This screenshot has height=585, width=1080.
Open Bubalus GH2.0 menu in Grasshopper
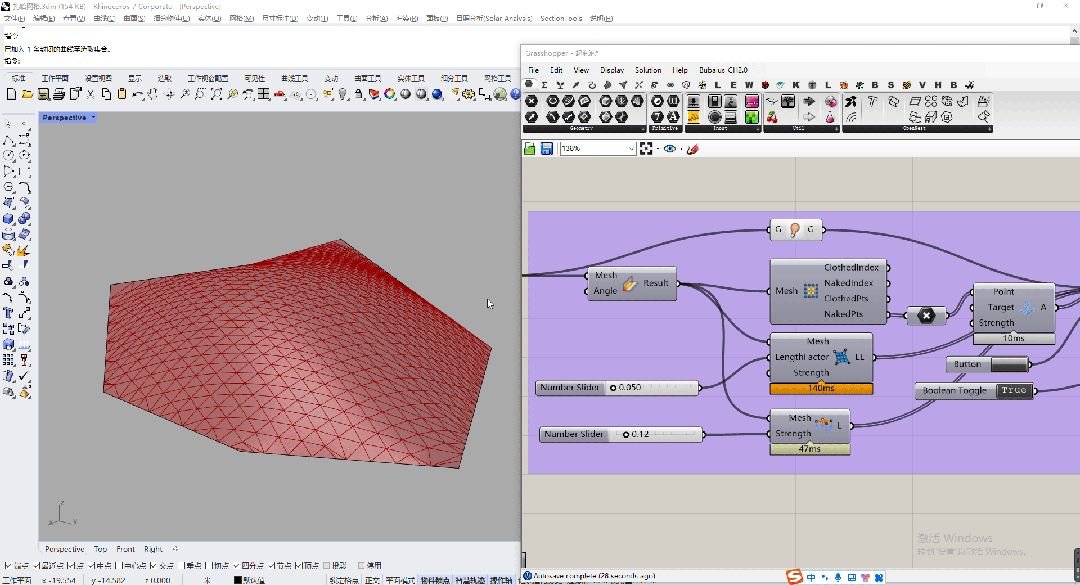[x=723, y=70]
